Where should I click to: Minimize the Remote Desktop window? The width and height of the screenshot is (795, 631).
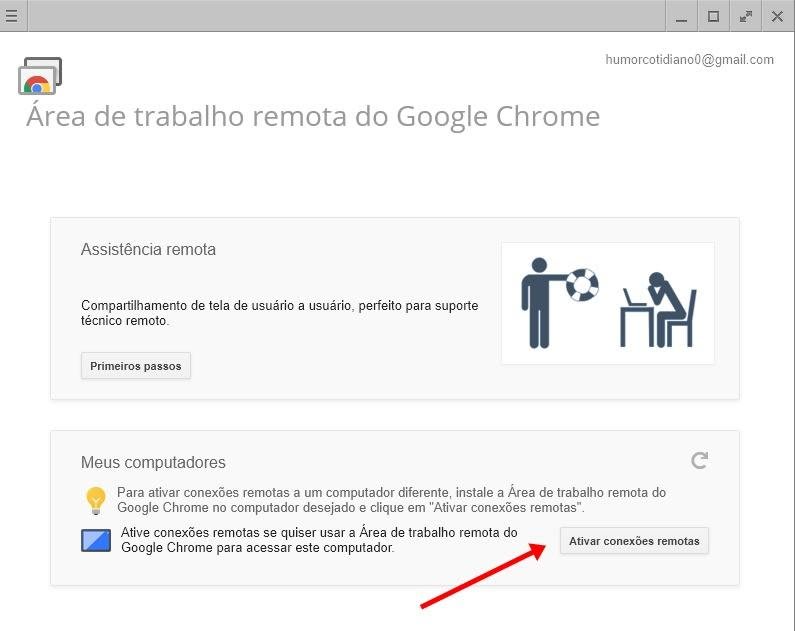(x=681, y=16)
